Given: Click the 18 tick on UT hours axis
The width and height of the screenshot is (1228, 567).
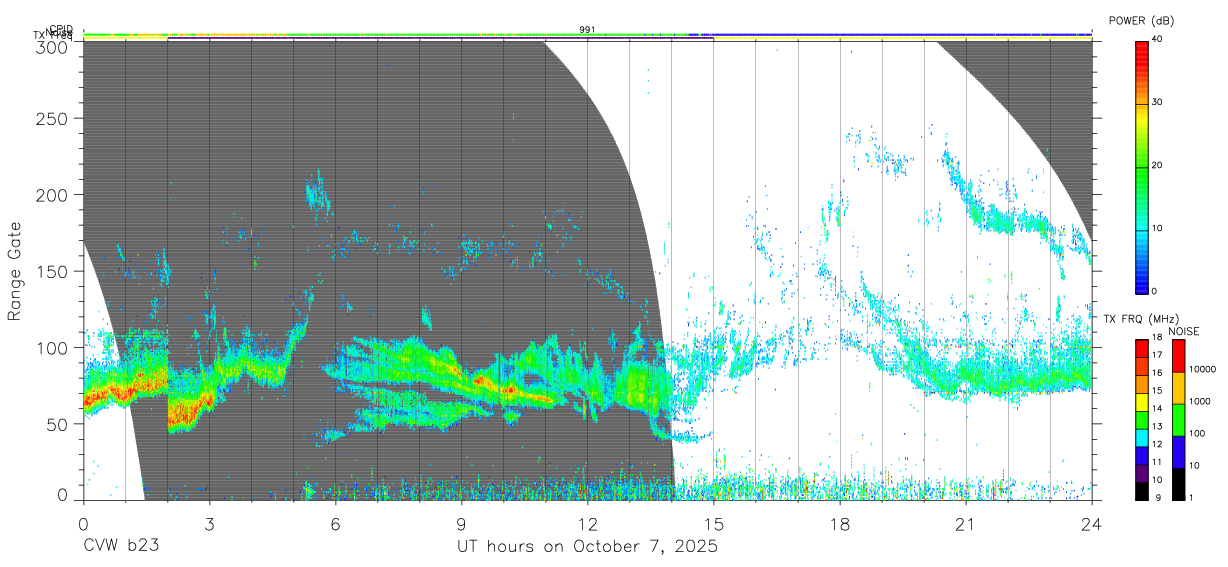Looking at the screenshot, I should point(840,524).
